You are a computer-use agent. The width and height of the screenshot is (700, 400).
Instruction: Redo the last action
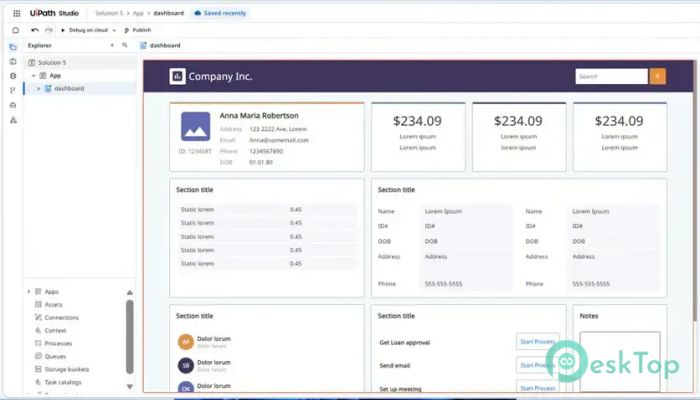tap(49, 30)
